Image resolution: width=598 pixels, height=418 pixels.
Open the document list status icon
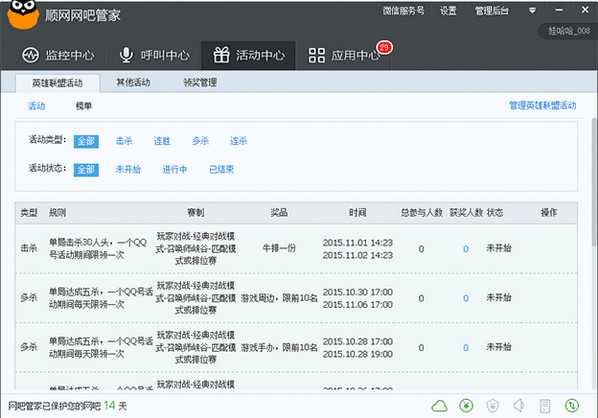click(x=545, y=406)
